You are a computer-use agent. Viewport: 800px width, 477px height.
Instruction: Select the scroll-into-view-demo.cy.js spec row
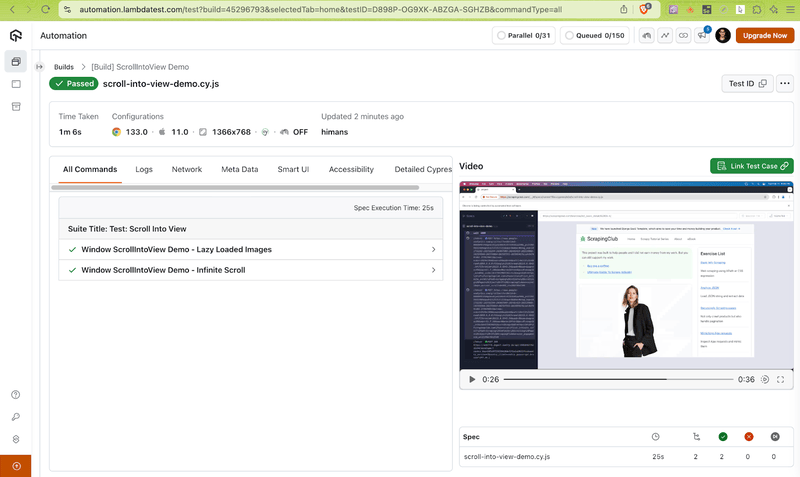(x=626, y=457)
